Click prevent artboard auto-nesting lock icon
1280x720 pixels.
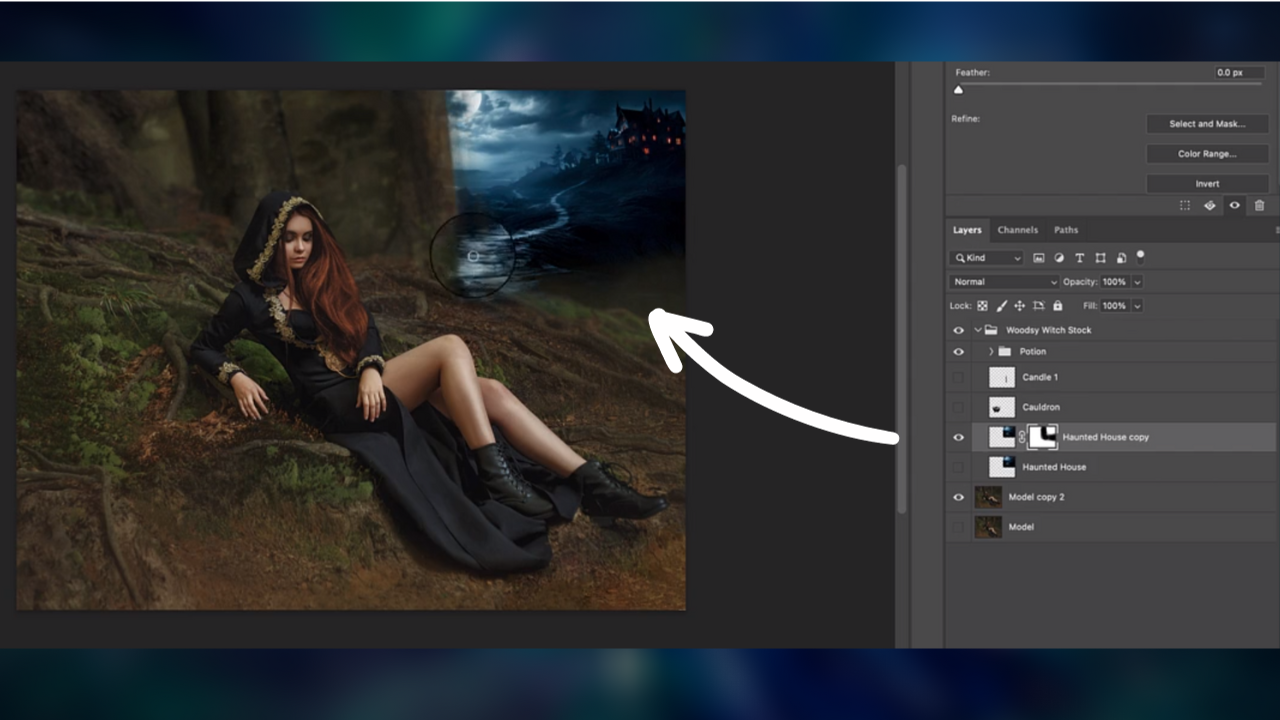[x=1039, y=306]
